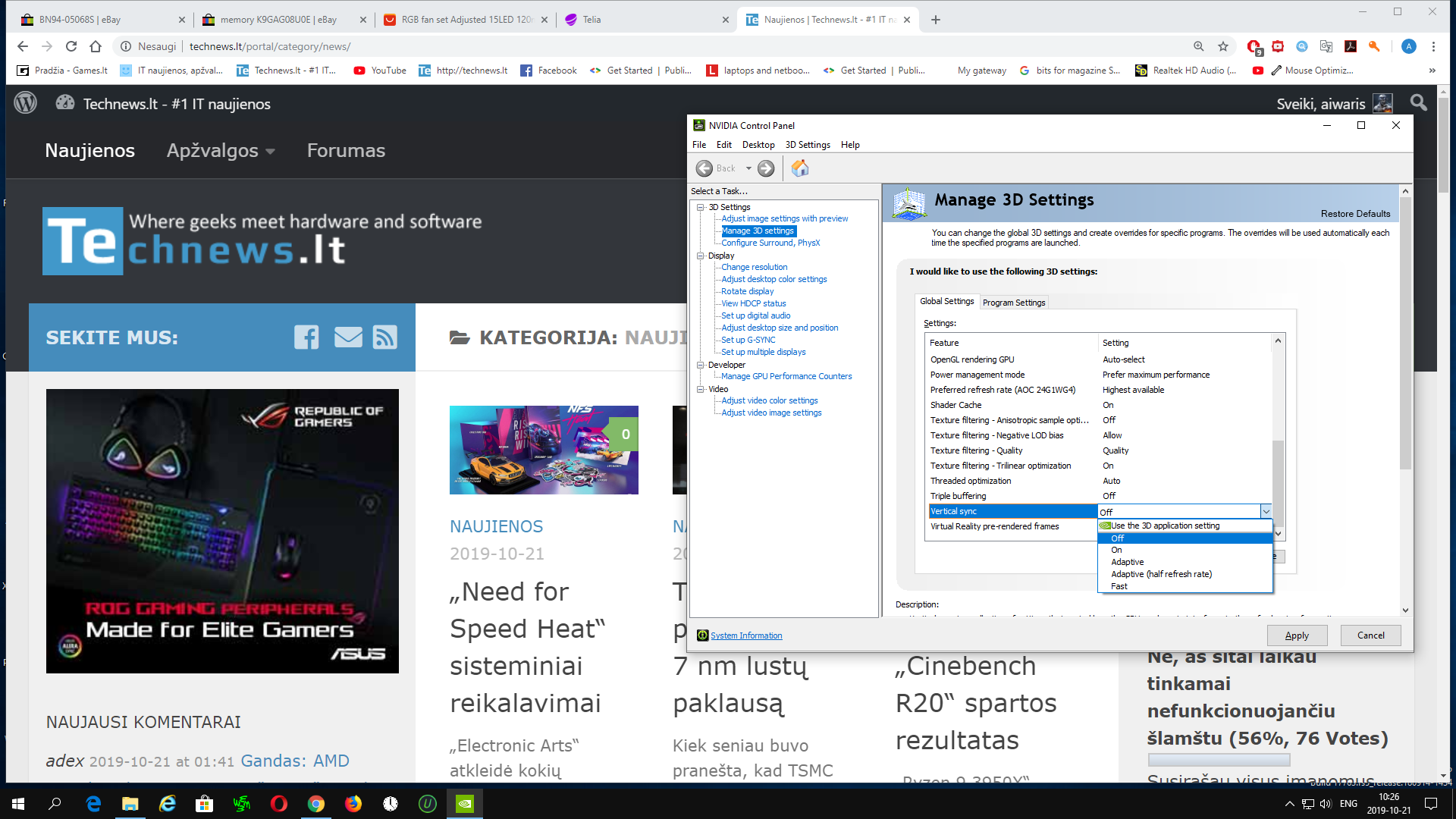Open Need for Speed Heat article thumbnail
This screenshot has height=819, width=1456.
[x=544, y=450]
